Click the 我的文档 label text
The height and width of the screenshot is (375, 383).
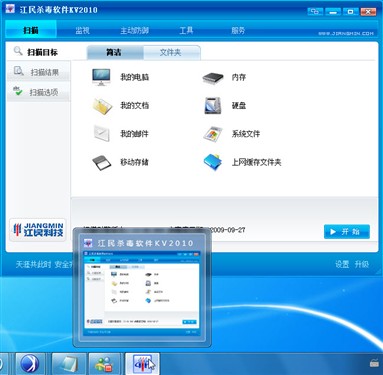[134, 106]
